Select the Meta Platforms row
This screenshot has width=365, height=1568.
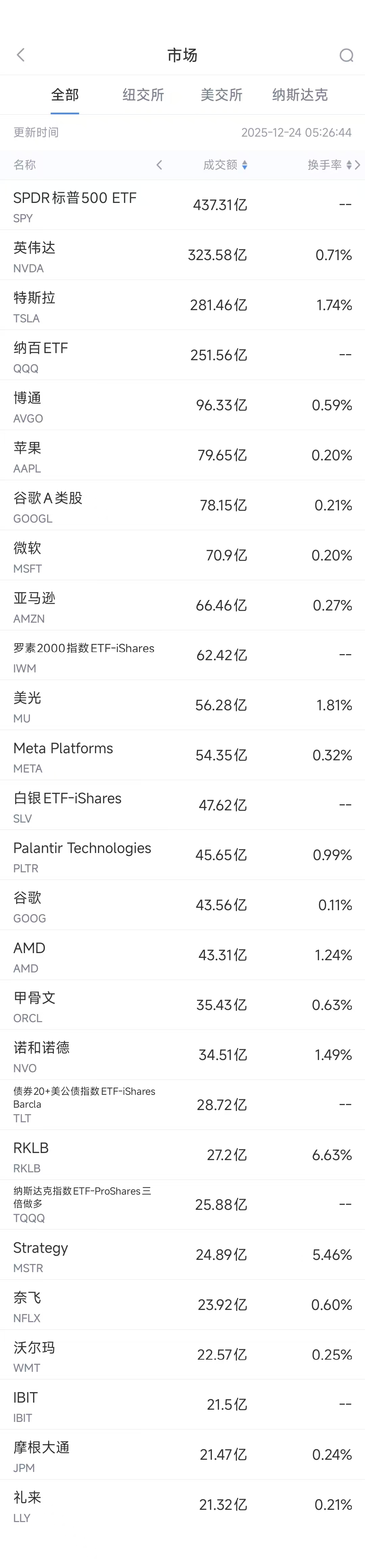pos(182,755)
